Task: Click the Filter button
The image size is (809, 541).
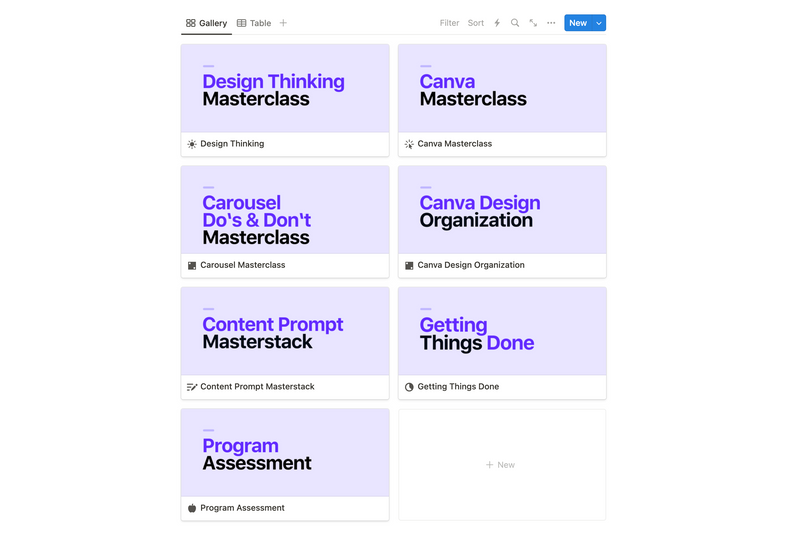Action: click(x=450, y=23)
